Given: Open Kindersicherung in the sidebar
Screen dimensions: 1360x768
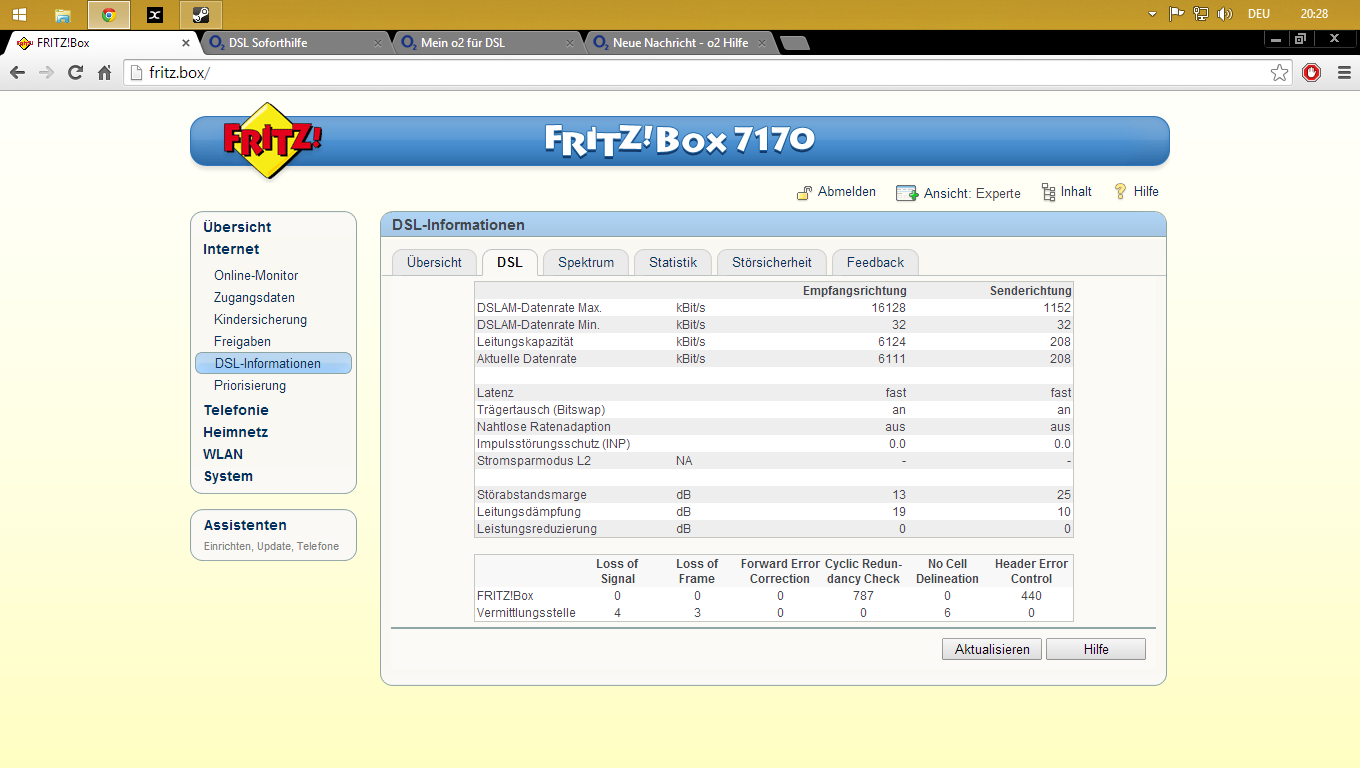Looking at the screenshot, I should point(260,319).
